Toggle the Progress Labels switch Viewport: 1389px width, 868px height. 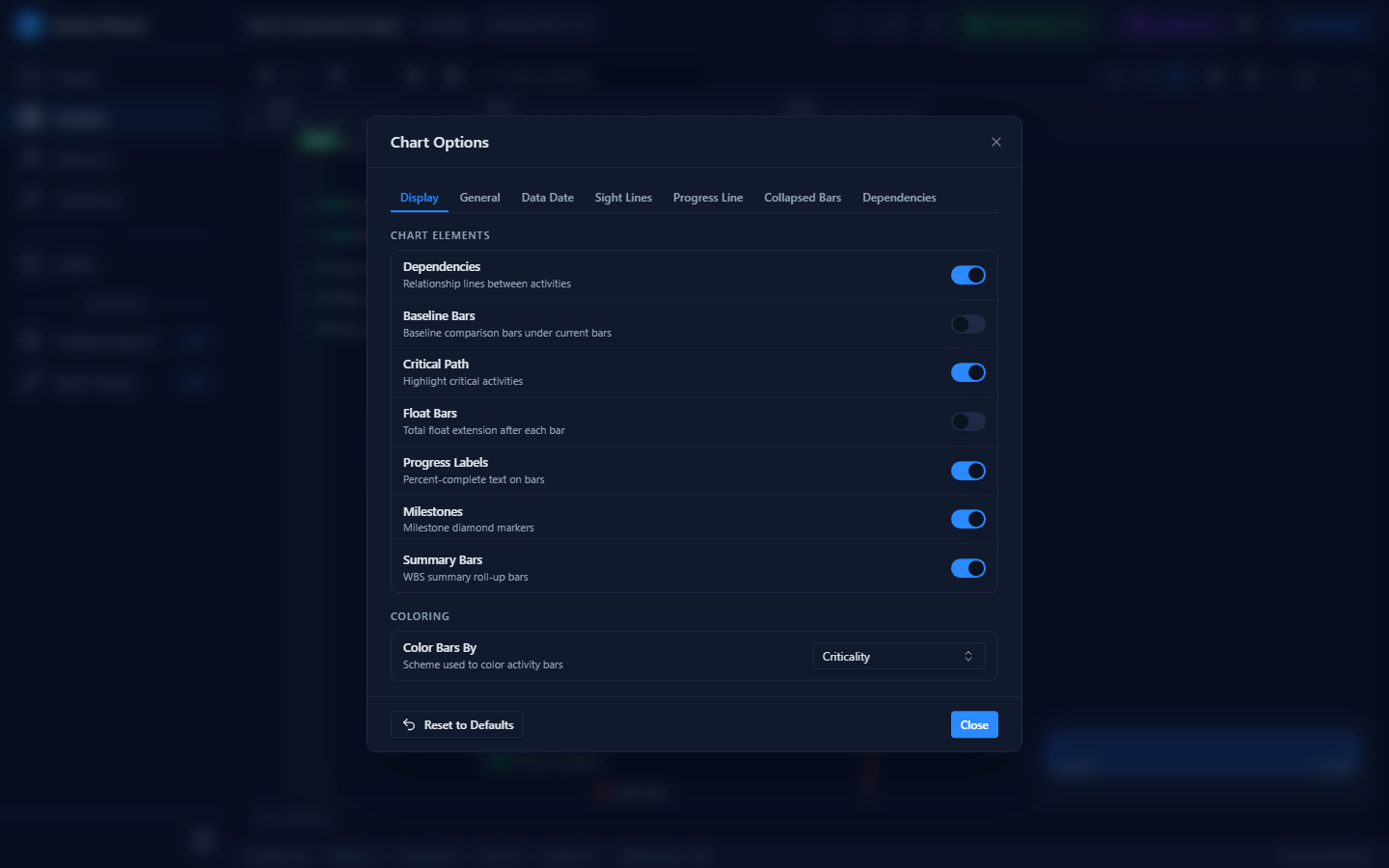[968, 471]
